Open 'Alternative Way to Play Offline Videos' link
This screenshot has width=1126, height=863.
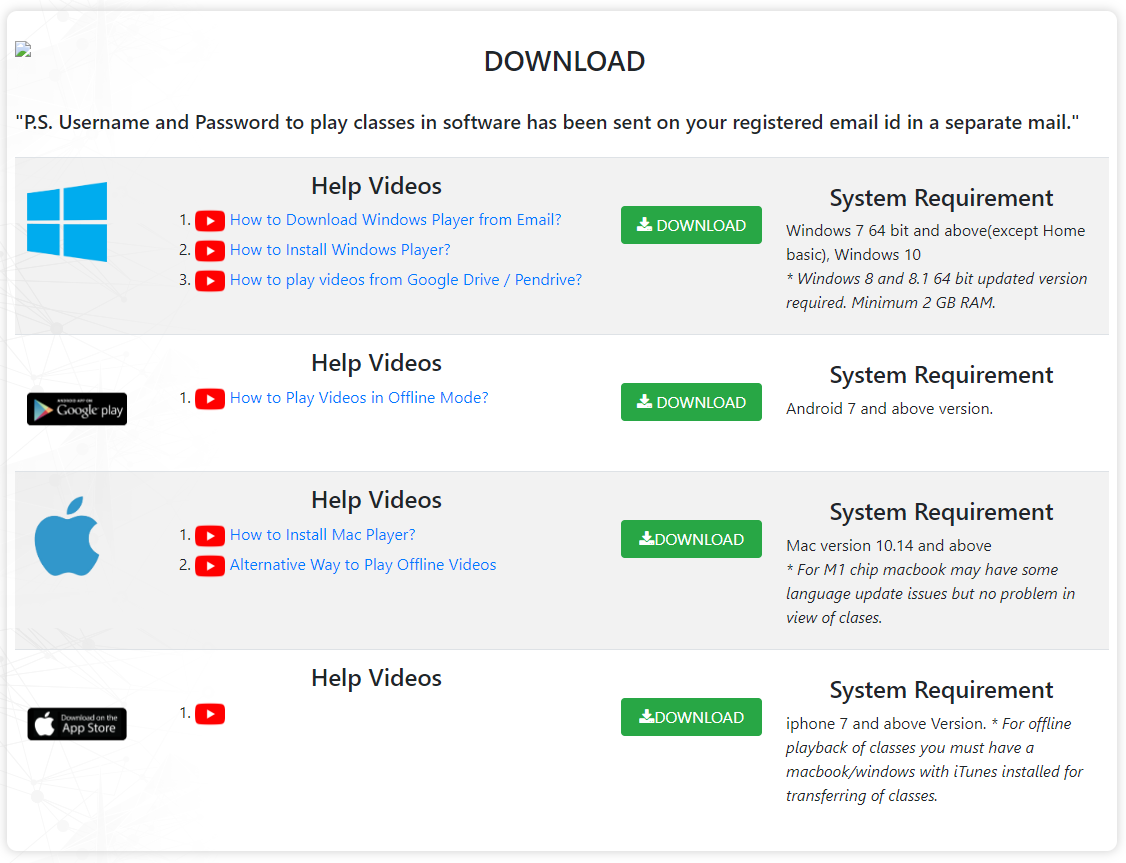click(363, 565)
